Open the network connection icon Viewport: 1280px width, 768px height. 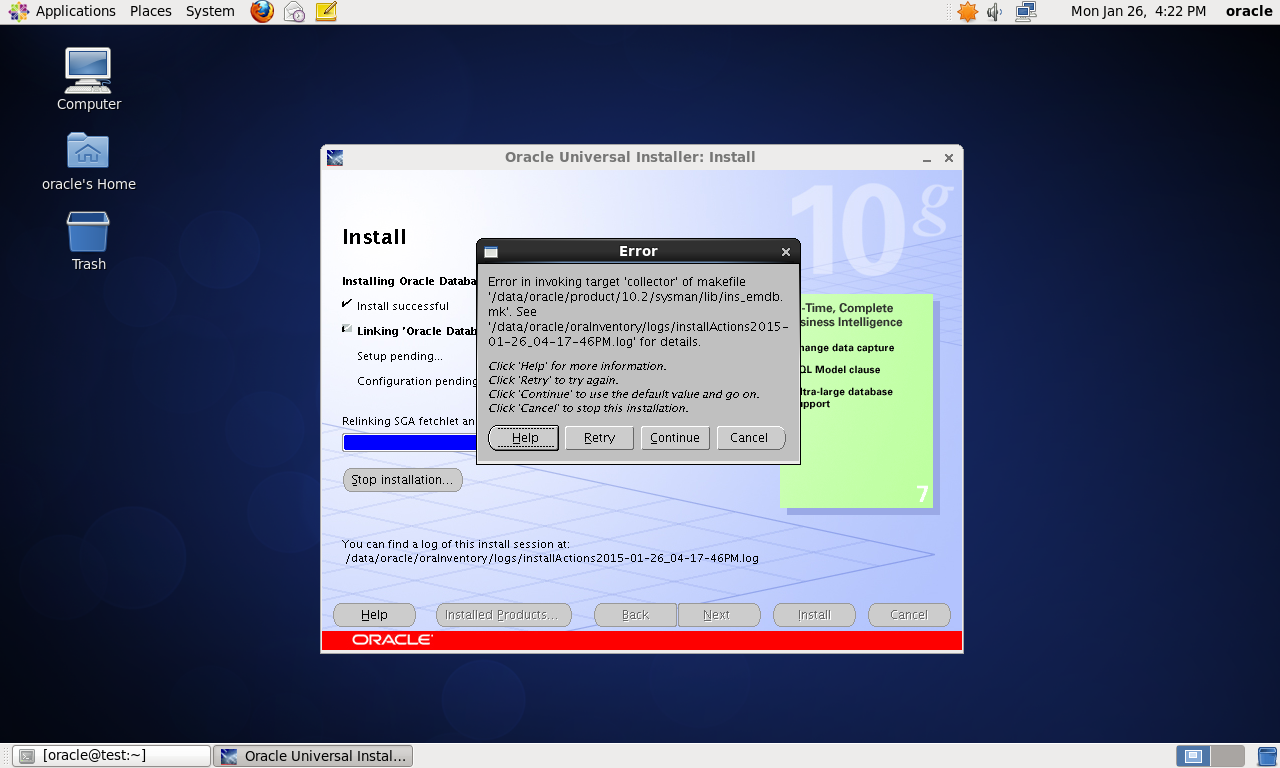tap(1026, 12)
